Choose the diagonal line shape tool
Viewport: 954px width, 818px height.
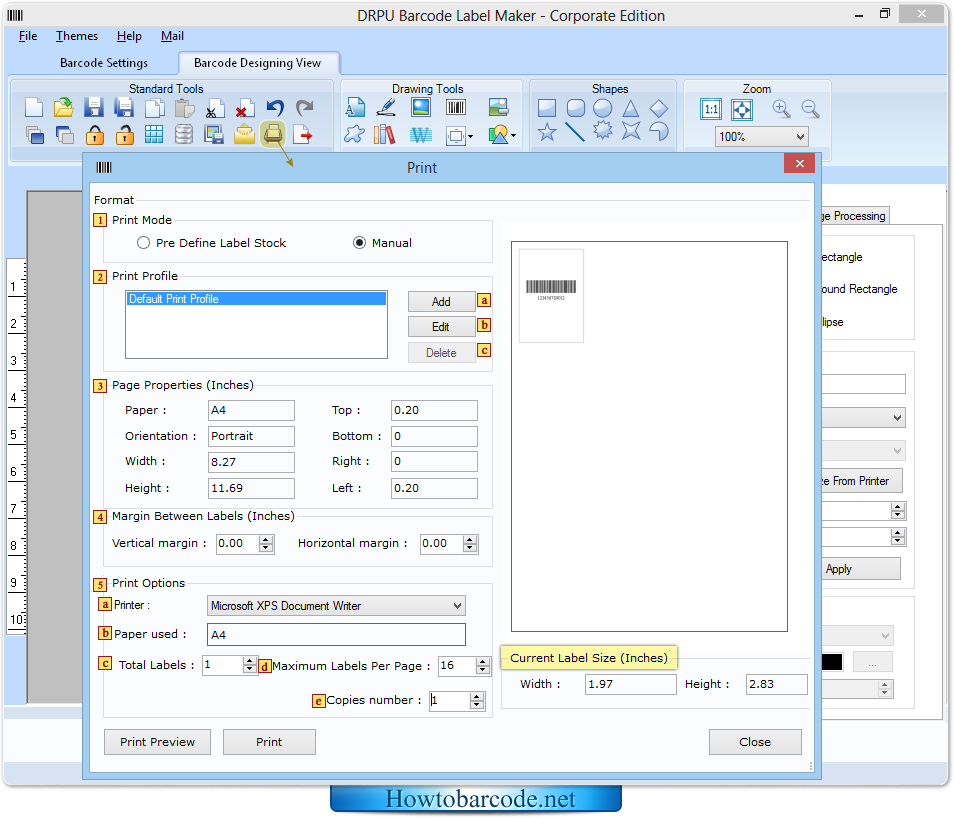click(575, 133)
